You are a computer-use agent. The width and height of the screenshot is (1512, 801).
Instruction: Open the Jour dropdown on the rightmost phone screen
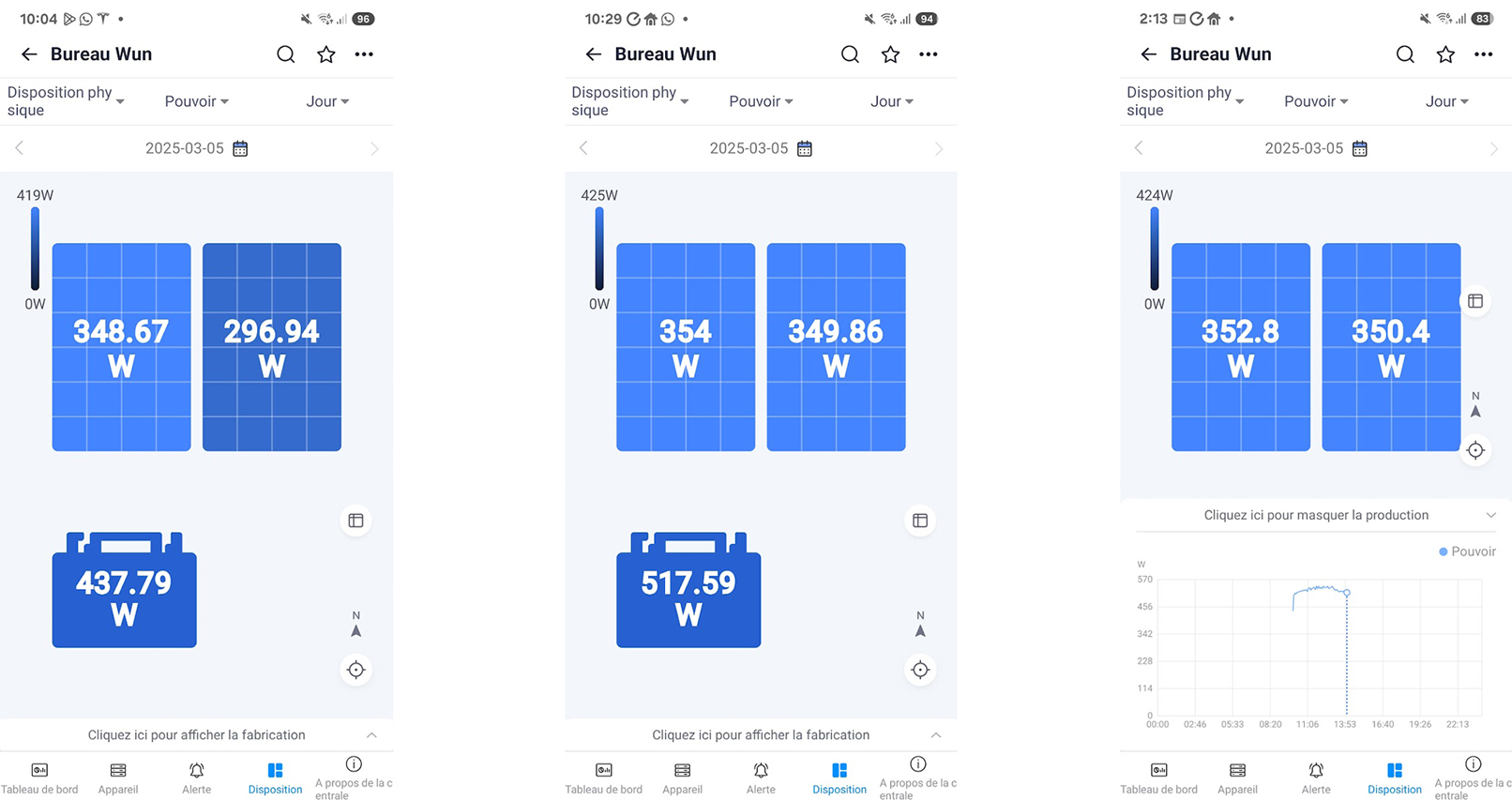(1446, 101)
